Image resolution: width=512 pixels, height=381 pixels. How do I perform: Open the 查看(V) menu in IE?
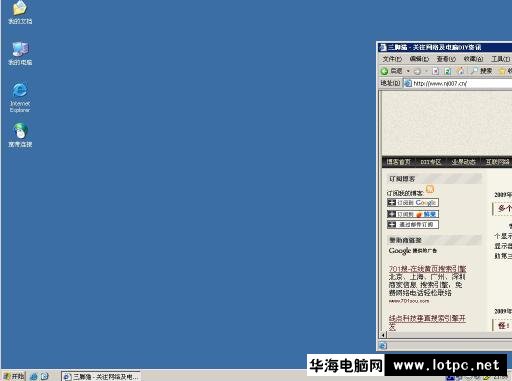point(446,59)
